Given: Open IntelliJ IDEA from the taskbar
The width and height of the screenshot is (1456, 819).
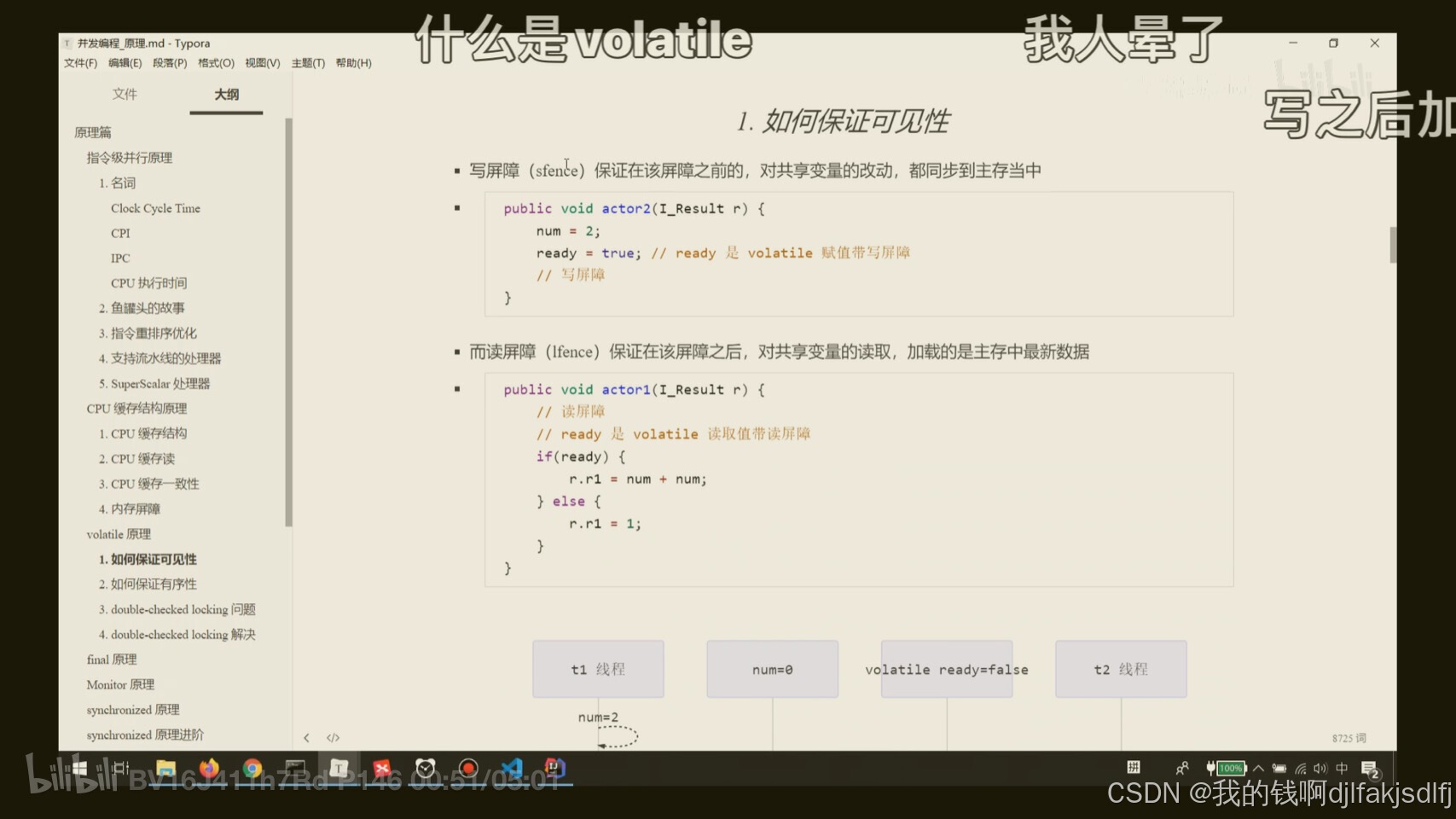Looking at the screenshot, I should pos(555,769).
